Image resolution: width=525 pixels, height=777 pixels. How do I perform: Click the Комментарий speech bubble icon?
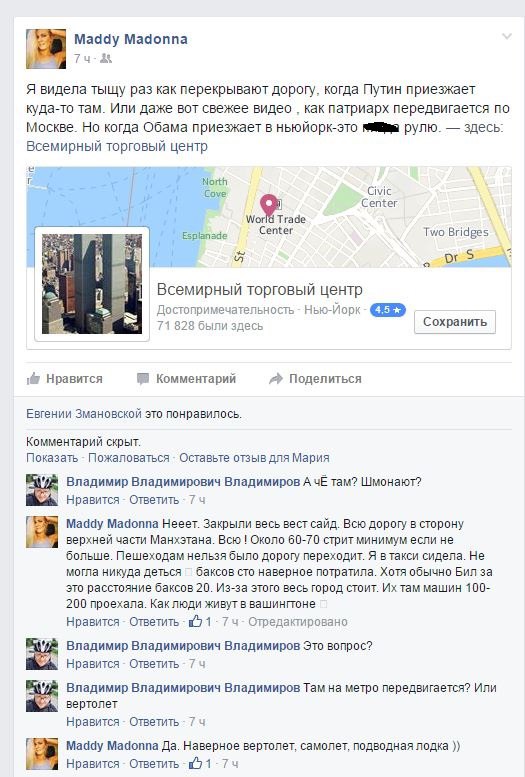point(143,379)
